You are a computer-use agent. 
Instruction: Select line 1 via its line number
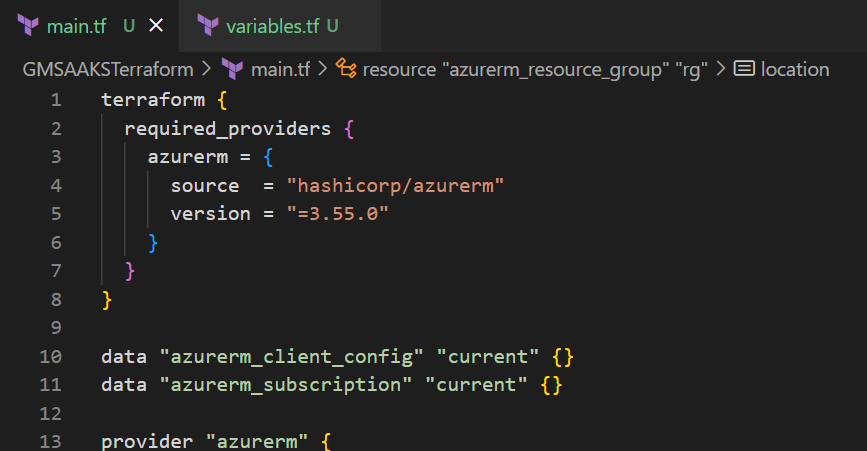coord(55,100)
